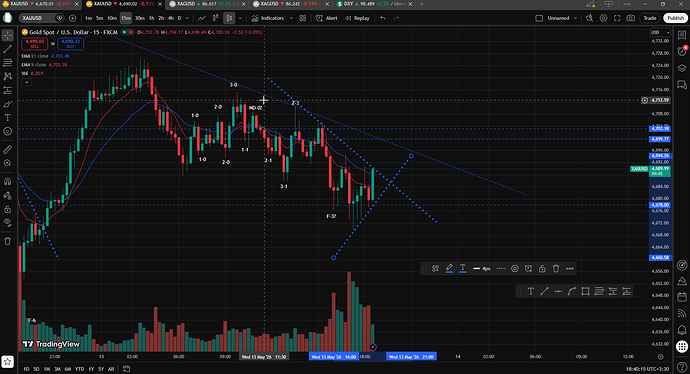
Task: Select the candlestick chart style button
Action: pyautogui.click(x=229, y=18)
